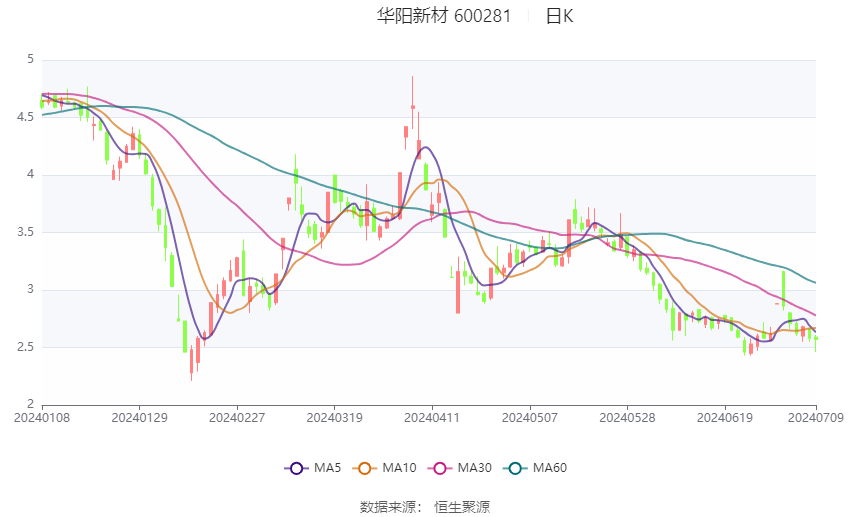
Task: Click the y-axis value 5
Action: click(30, 59)
